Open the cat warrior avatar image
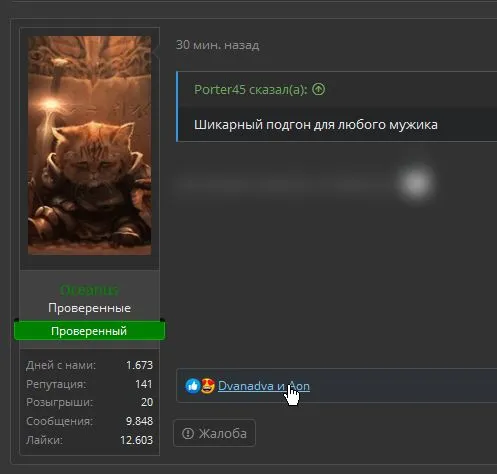The width and height of the screenshot is (497, 474). pyautogui.click(x=89, y=145)
